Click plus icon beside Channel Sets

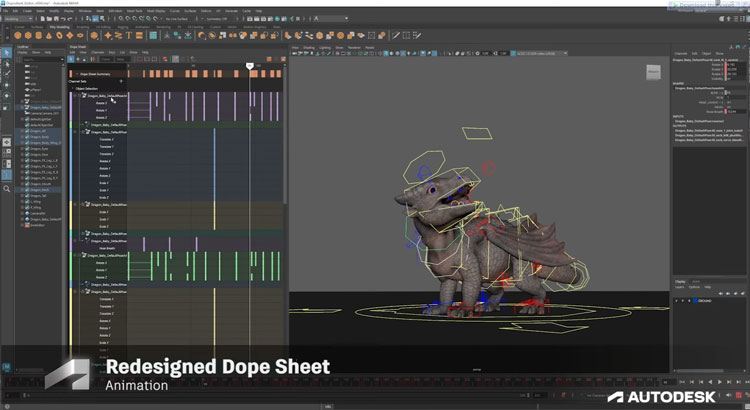pyautogui.click(x=121, y=81)
